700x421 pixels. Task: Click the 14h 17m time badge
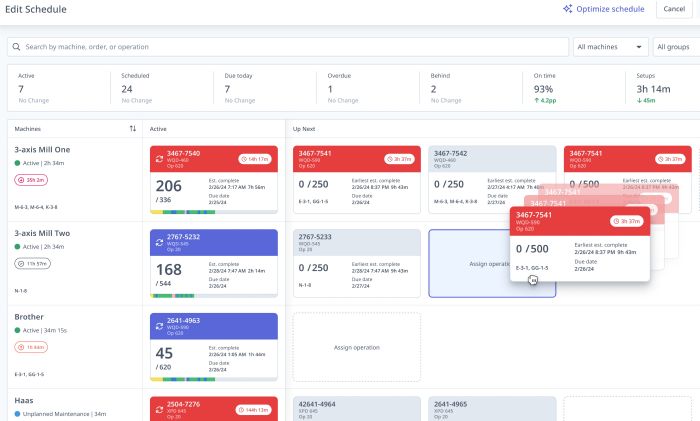[x=255, y=159]
